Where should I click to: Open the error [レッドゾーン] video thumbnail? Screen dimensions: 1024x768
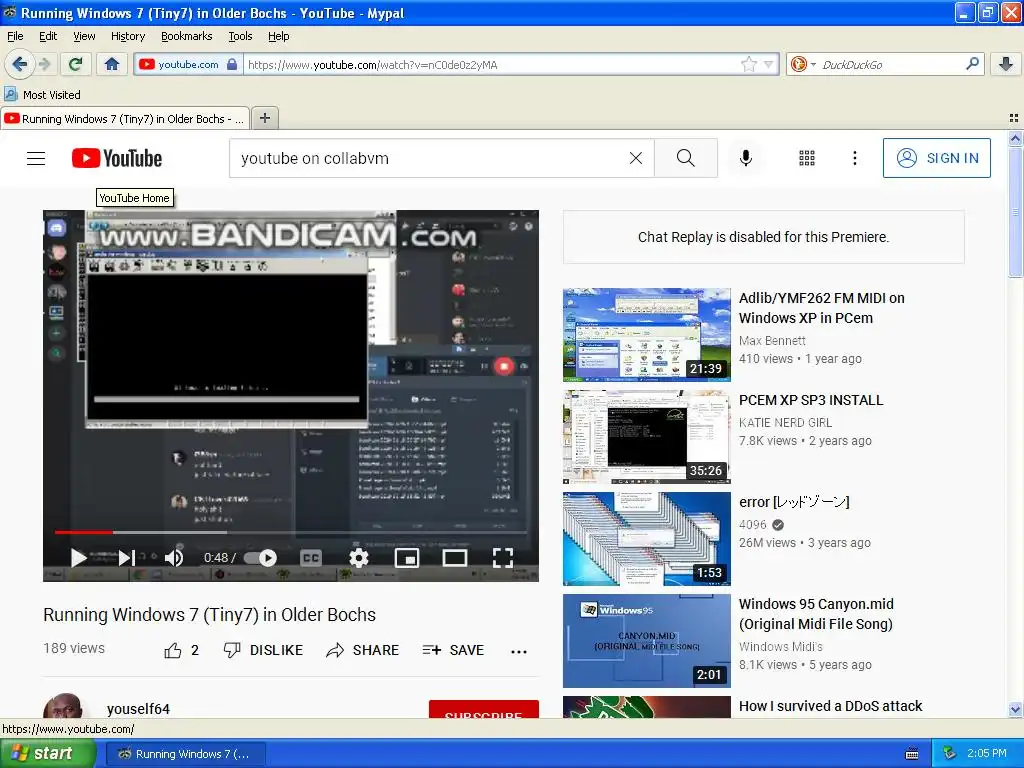(647, 539)
